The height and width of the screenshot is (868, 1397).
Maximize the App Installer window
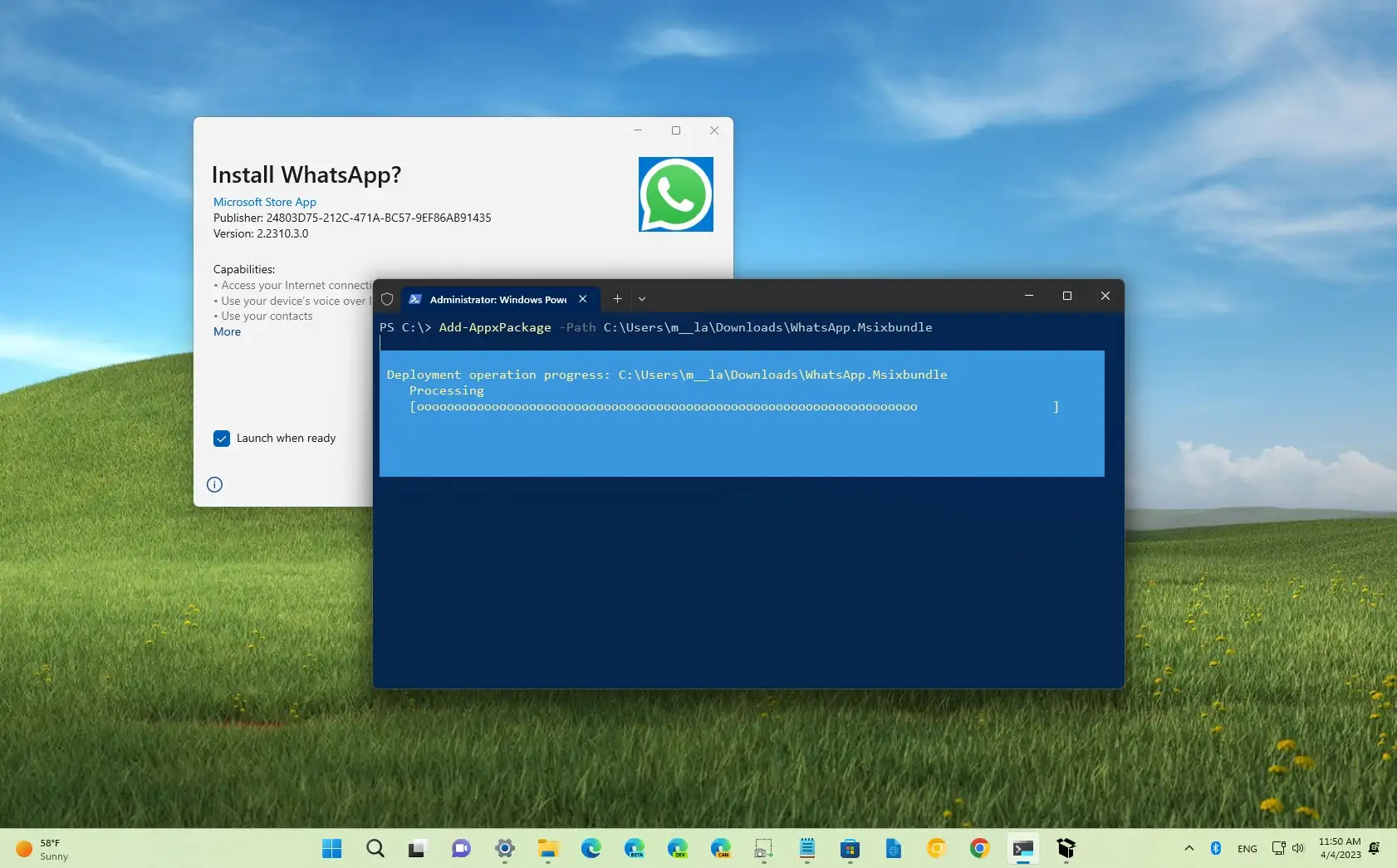676,130
